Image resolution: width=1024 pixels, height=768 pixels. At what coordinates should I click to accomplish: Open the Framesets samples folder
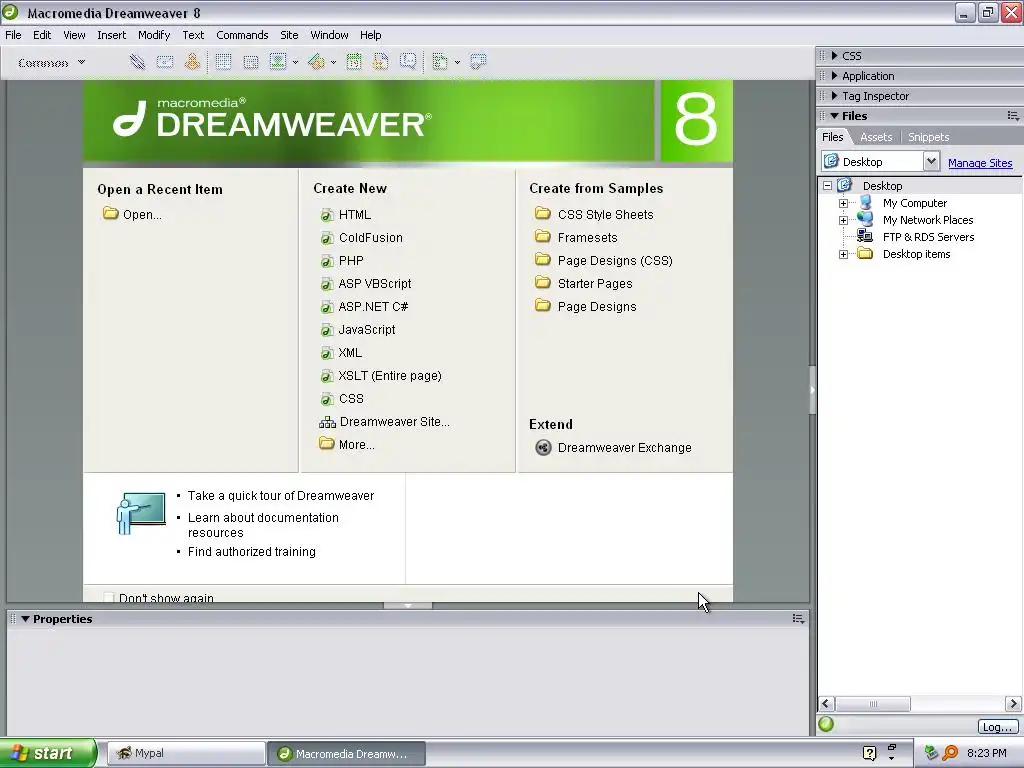point(576,237)
